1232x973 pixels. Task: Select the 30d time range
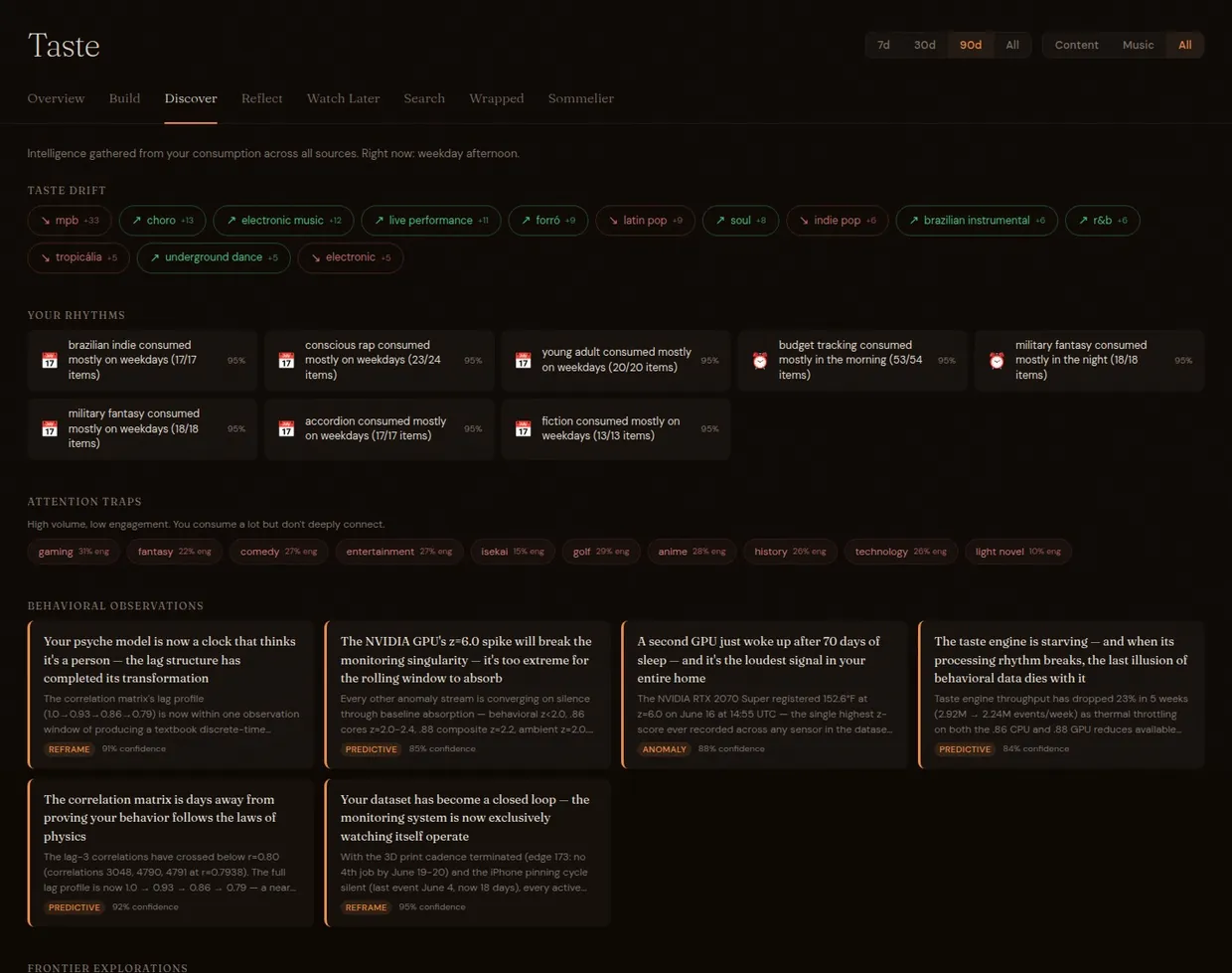(x=924, y=45)
